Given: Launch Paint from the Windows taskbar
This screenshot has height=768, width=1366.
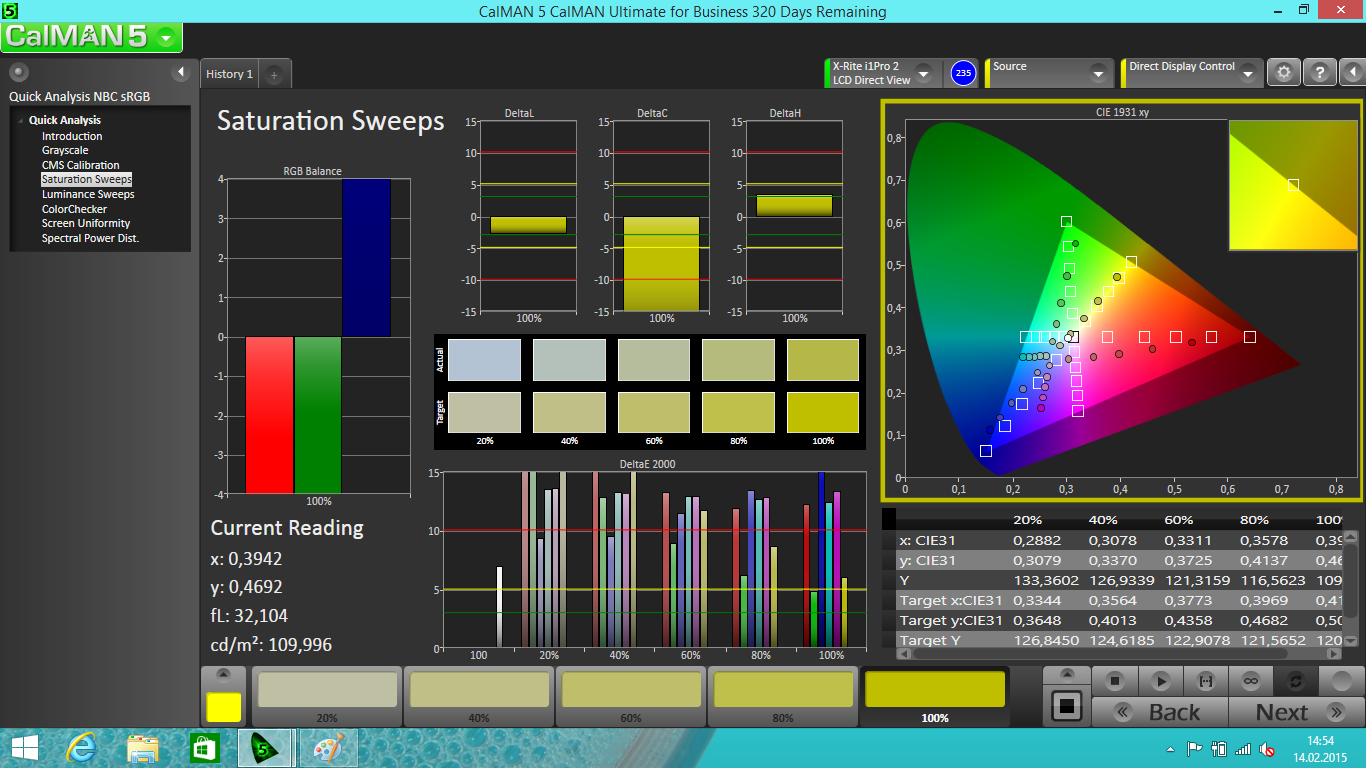Looking at the screenshot, I should click(x=328, y=748).
